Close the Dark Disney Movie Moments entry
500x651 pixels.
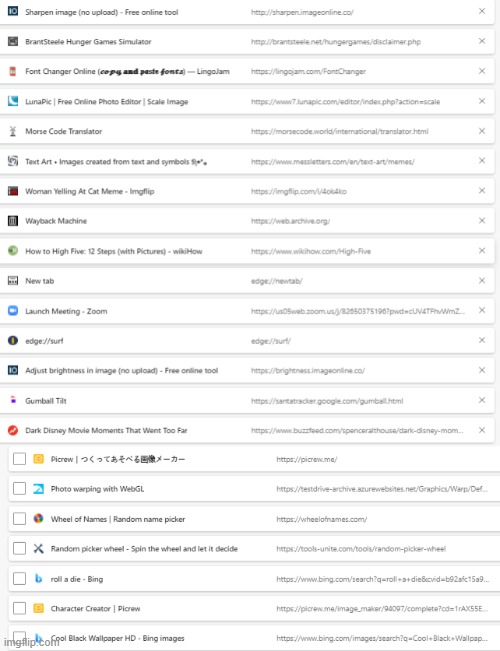click(482, 430)
